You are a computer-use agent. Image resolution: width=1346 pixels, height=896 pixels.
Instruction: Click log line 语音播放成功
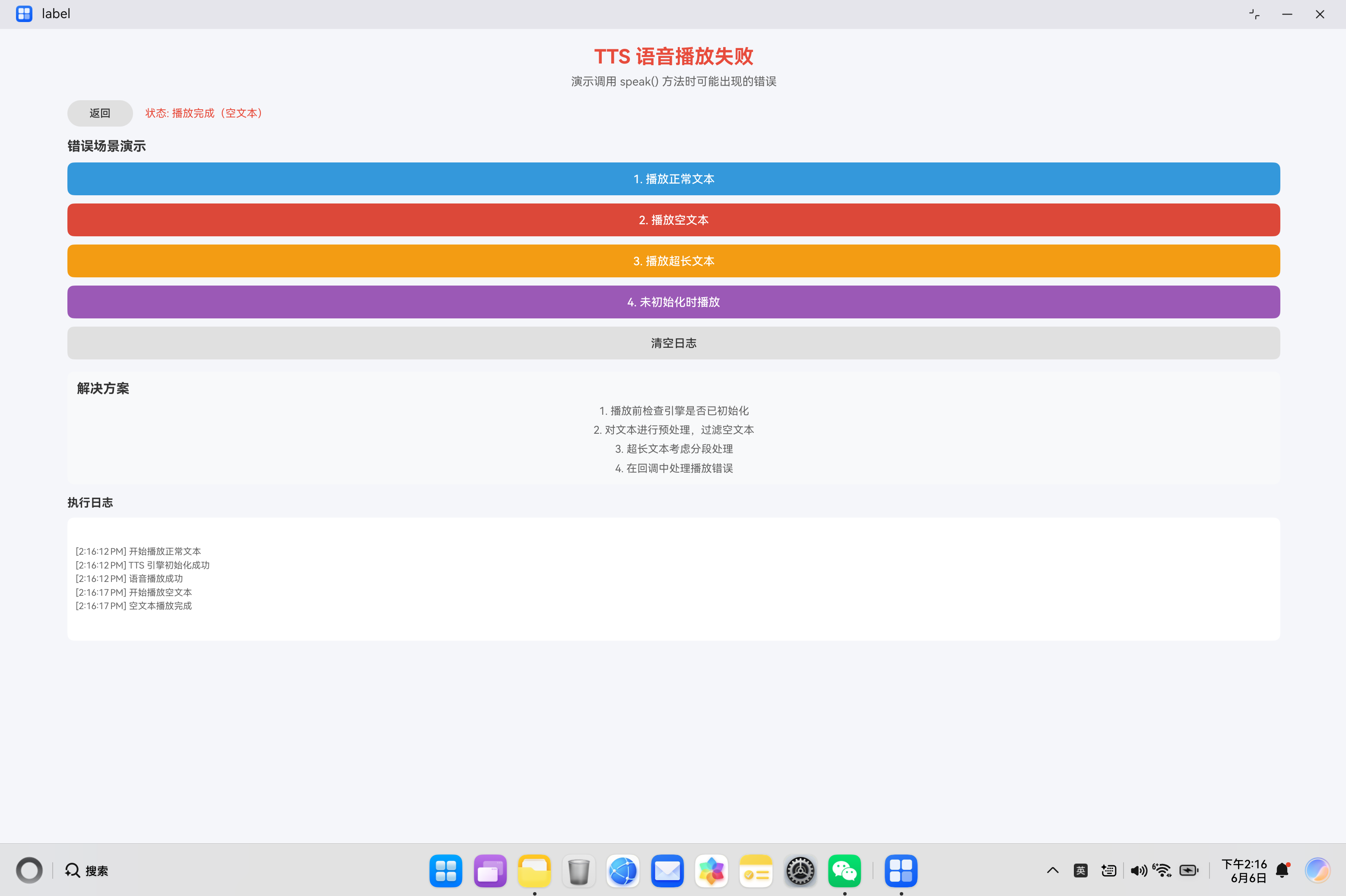(x=129, y=579)
